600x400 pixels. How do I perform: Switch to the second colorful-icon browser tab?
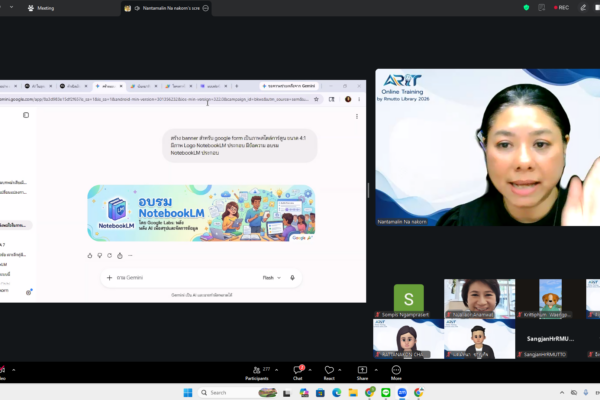pyautogui.click(x=178, y=86)
